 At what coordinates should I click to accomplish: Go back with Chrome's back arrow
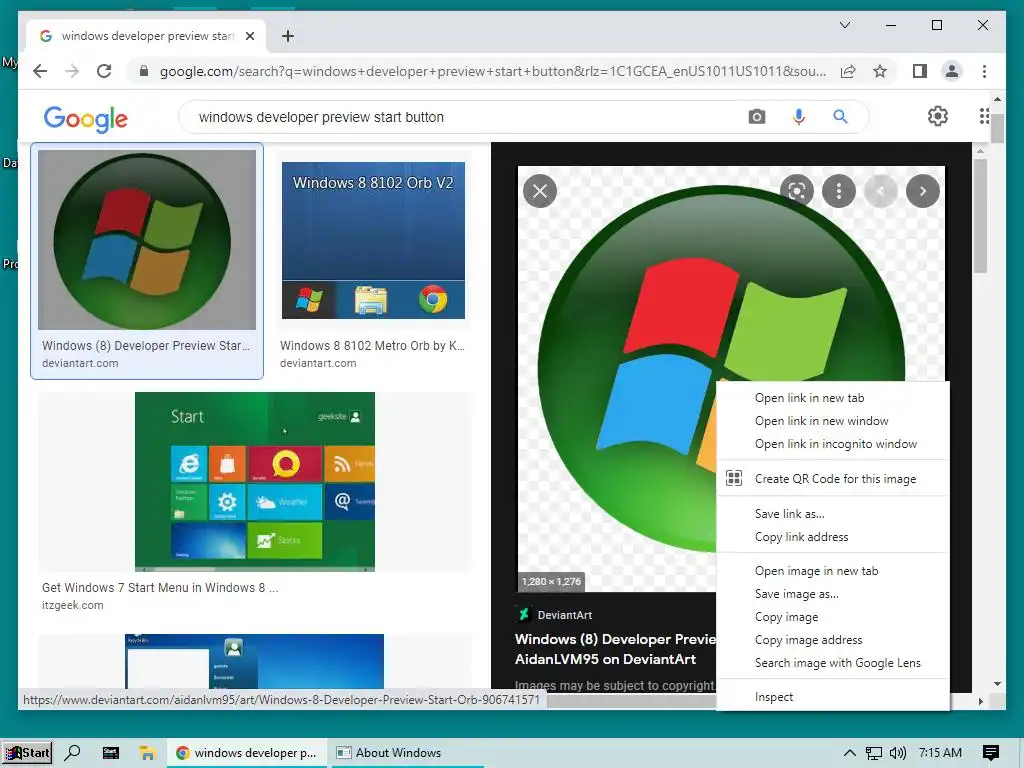click(x=40, y=71)
